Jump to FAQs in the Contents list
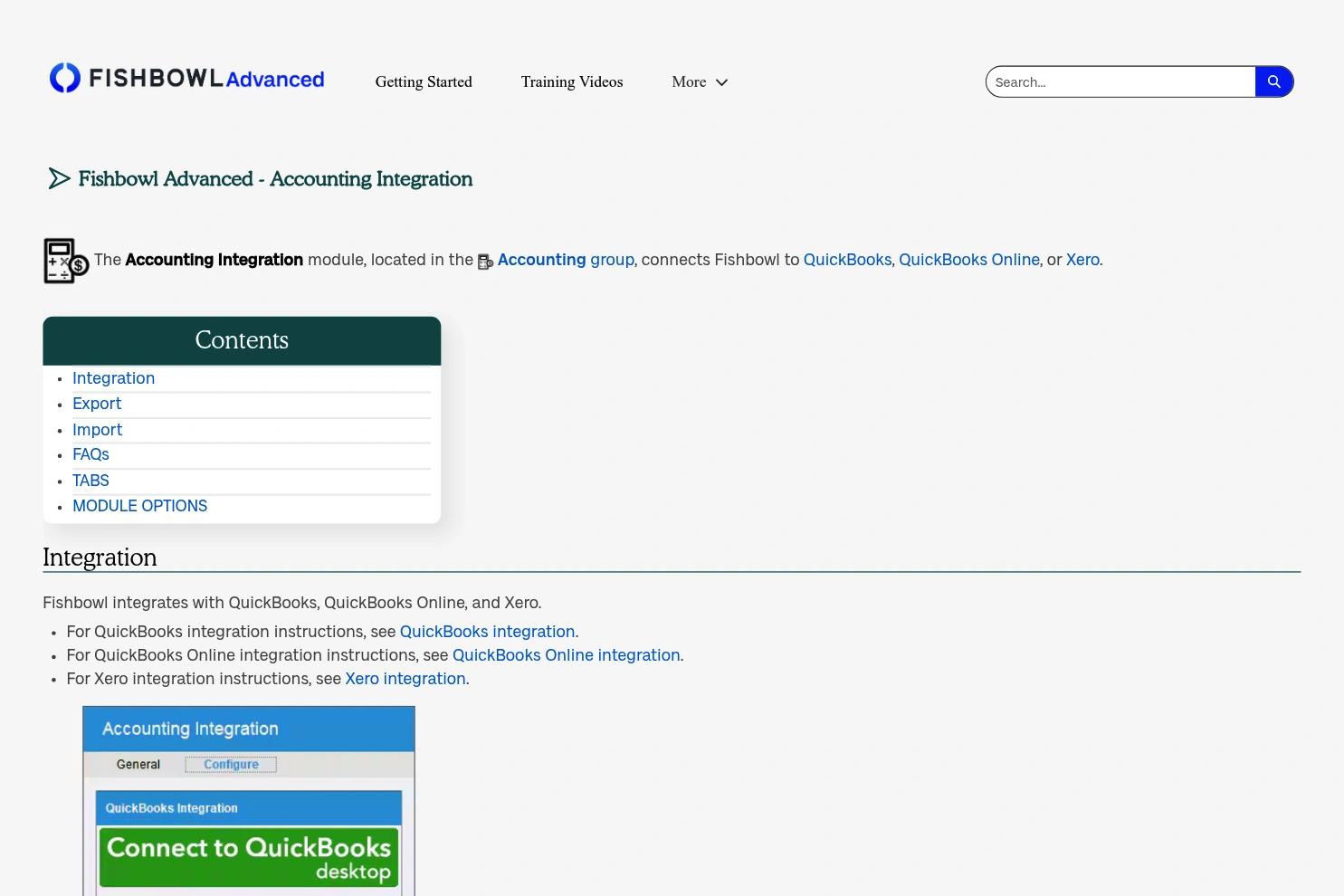Screen dimensions: 1344x896 click(x=91, y=454)
